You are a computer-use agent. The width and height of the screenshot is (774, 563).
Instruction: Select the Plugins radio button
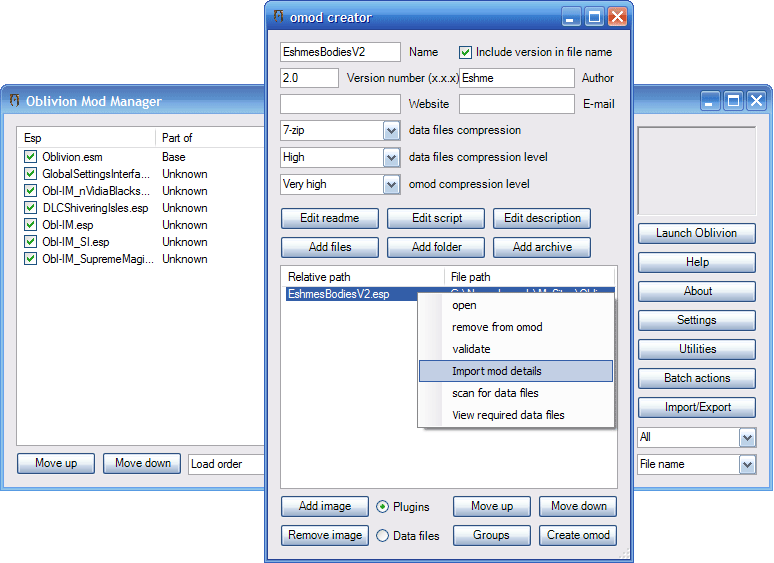pyautogui.click(x=382, y=507)
